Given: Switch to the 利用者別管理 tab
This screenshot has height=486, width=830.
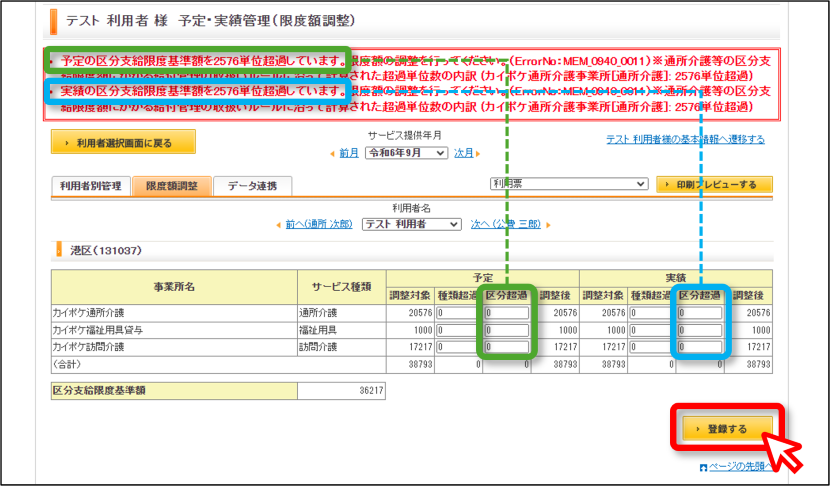Looking at the screenshot, I should (91, 186).
